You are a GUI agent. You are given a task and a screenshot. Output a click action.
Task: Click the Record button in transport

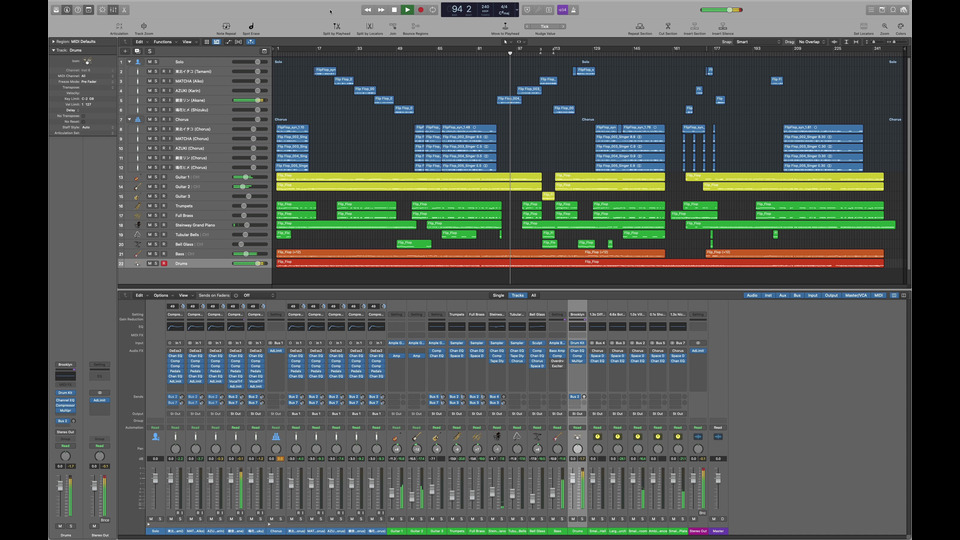pos(420,9)
